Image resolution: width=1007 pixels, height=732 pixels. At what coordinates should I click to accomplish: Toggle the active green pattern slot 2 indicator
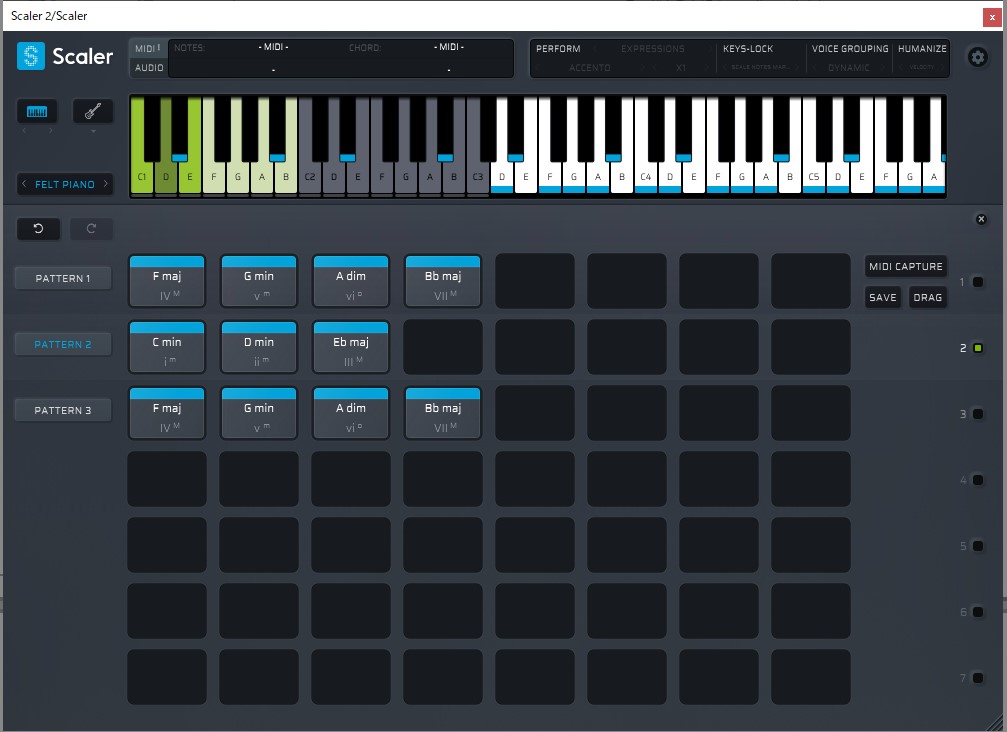977,348
